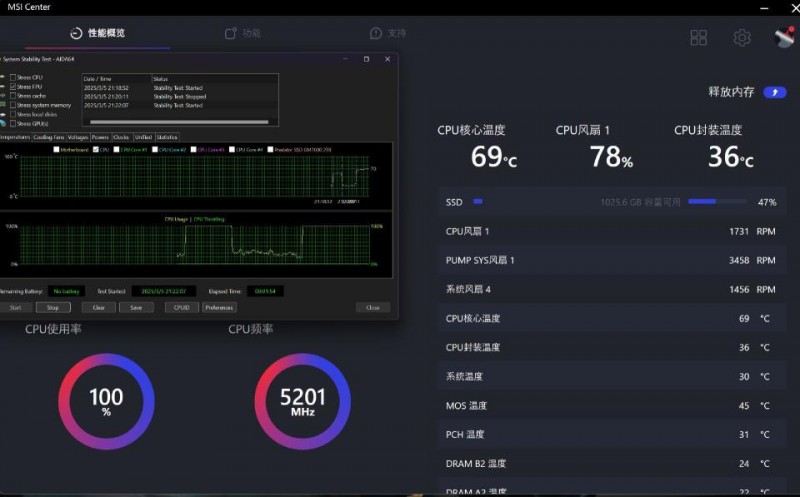The height and width of the screenshot is (497, 800).
Task: Click the AIDA64 Close button
Action: pyautogui.click(x=373, y=307)
